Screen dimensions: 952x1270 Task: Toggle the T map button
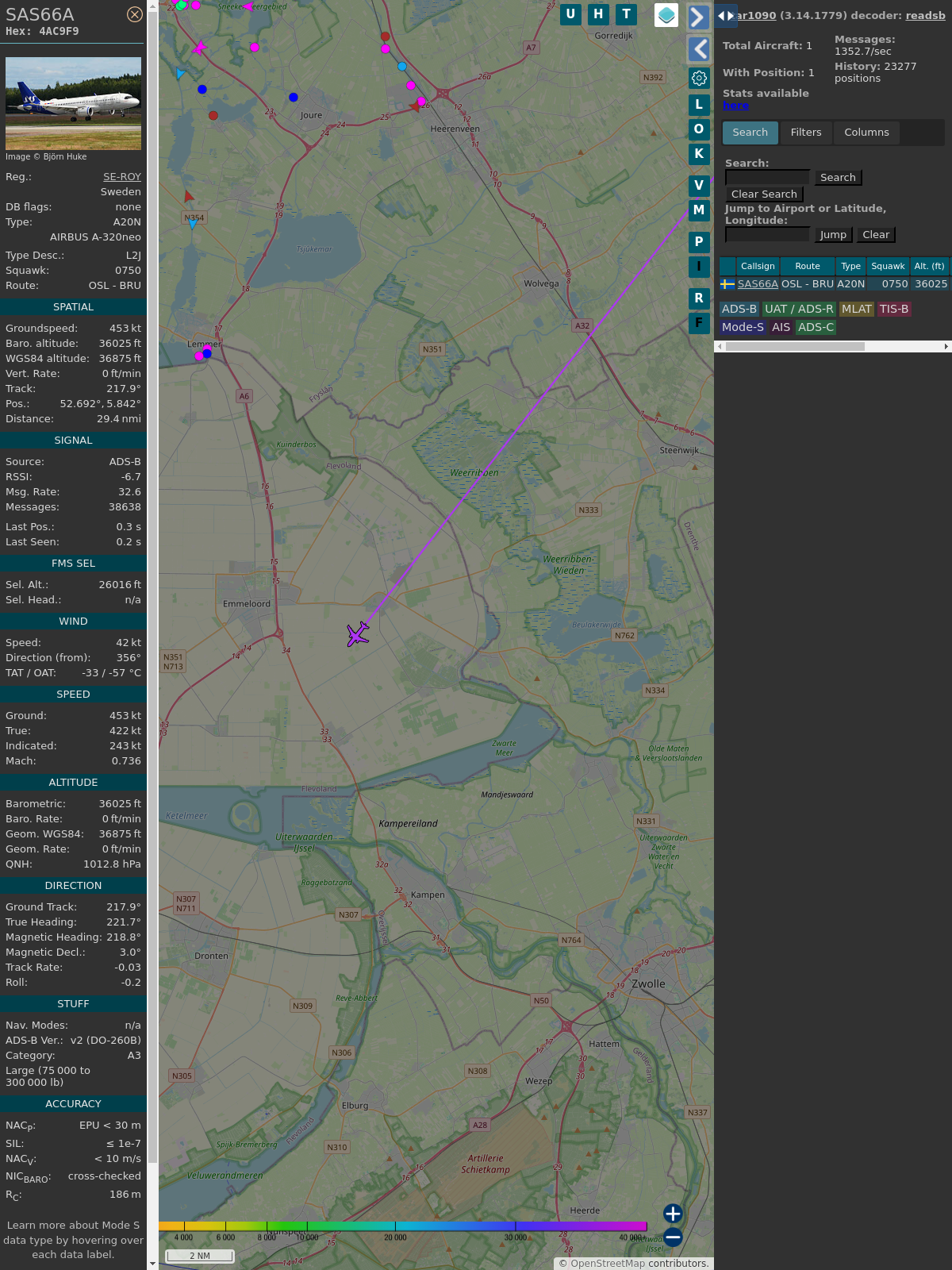[627, 14]
